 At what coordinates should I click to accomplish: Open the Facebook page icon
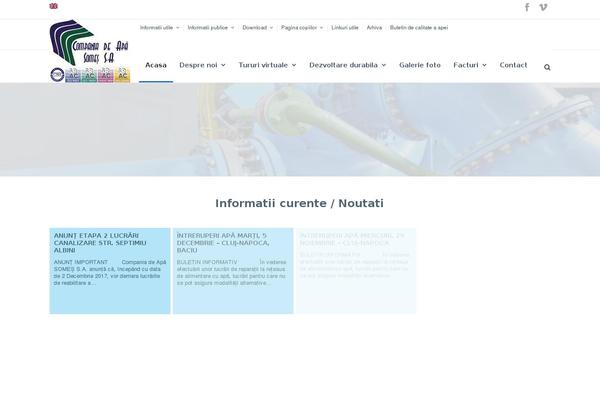pos(527,7)
